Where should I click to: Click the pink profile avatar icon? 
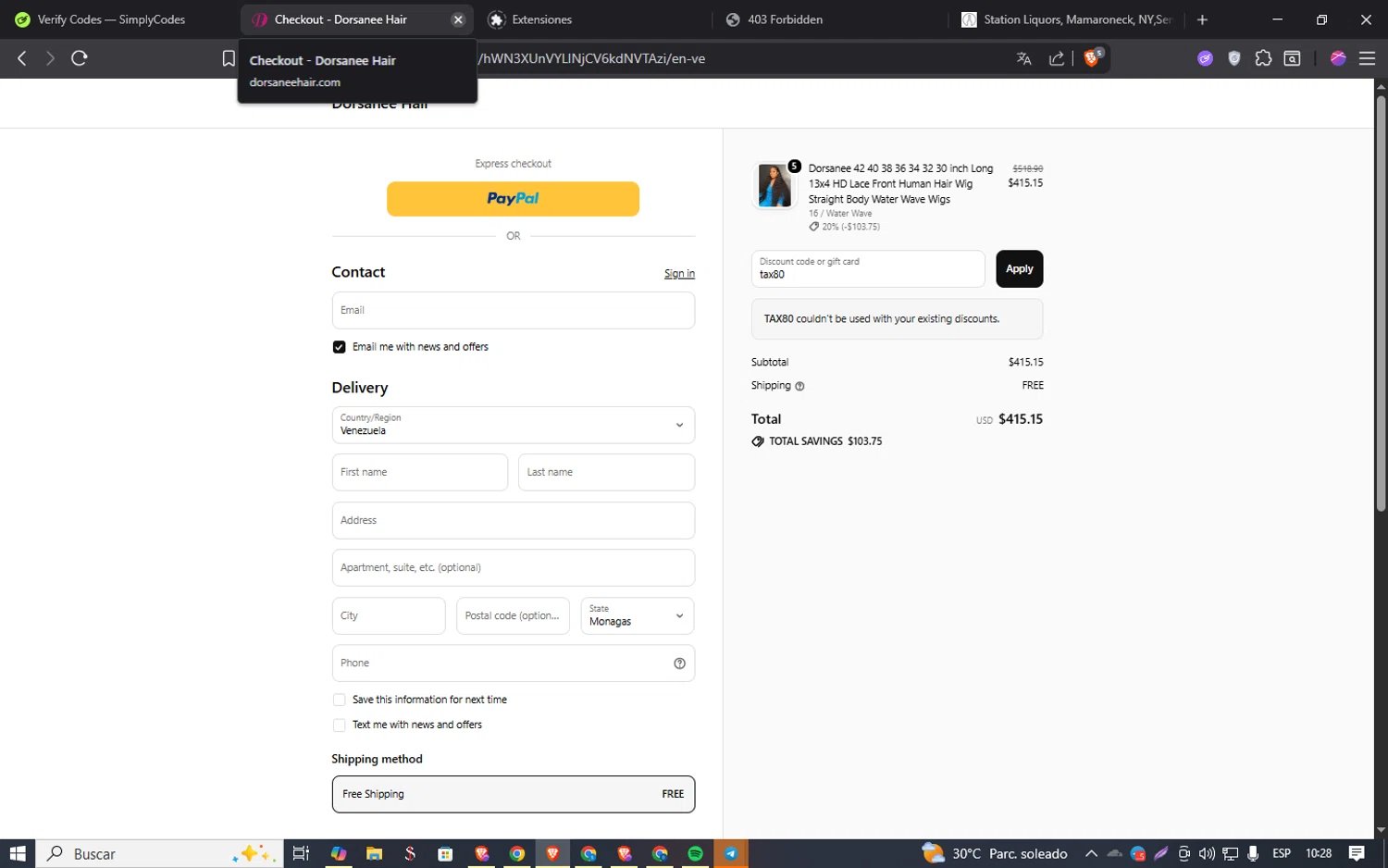click(1338, 58)
